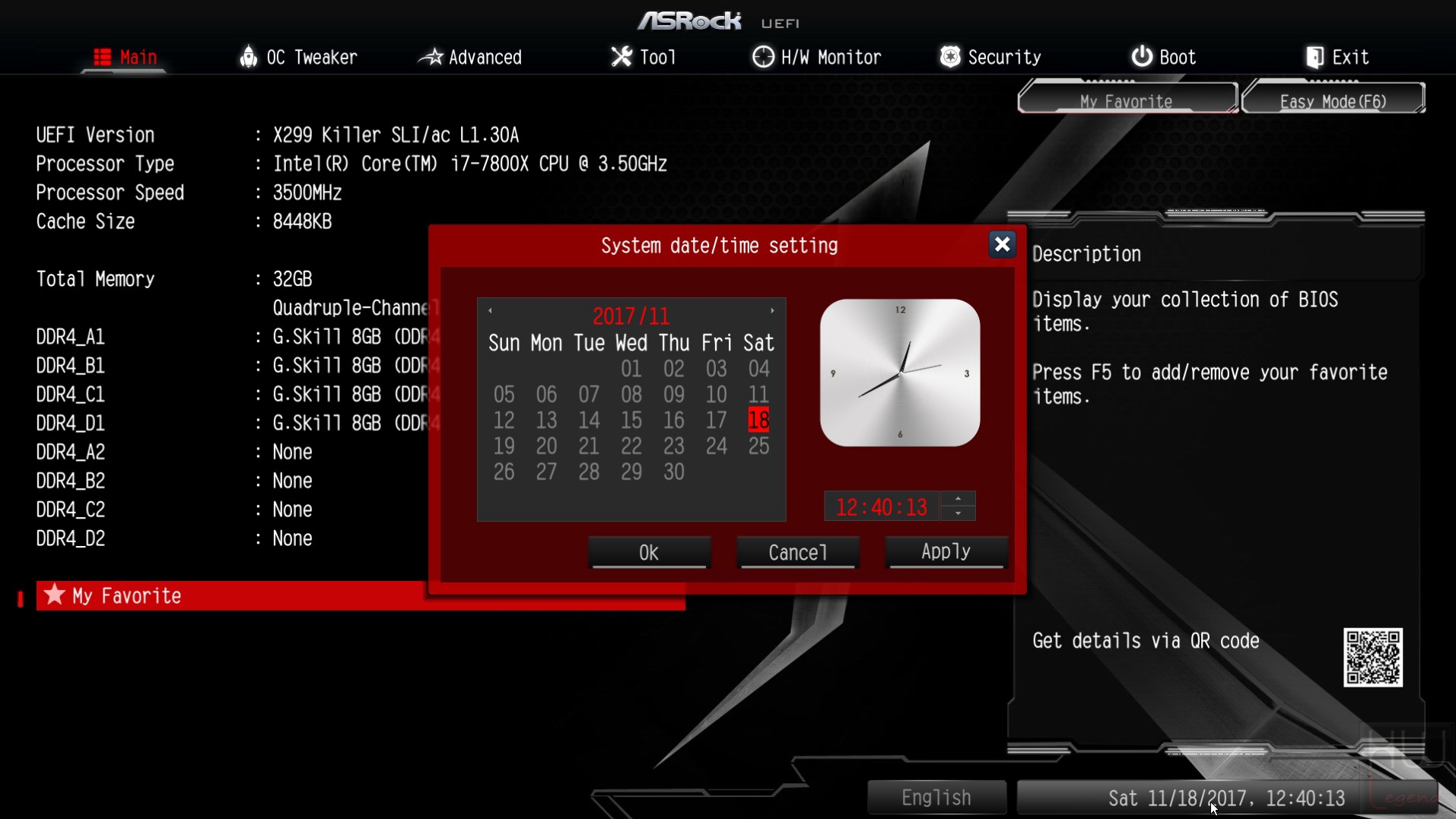Image resolution: width=1456 pixels, height=819 pixels.
Task: Go to the next month in calendar
Action: [772, 310]
